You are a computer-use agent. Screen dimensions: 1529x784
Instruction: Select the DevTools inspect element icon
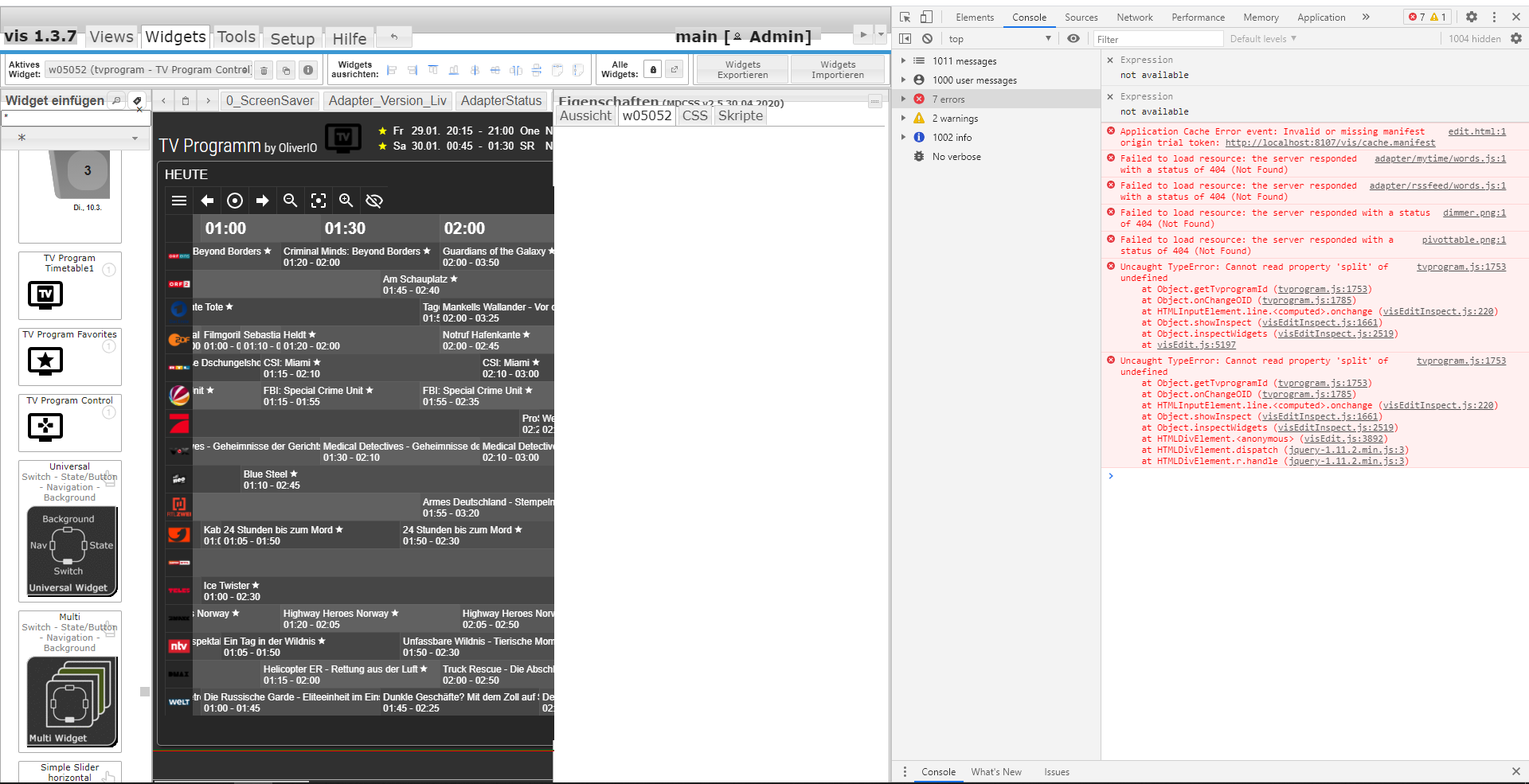coord(905,17)
